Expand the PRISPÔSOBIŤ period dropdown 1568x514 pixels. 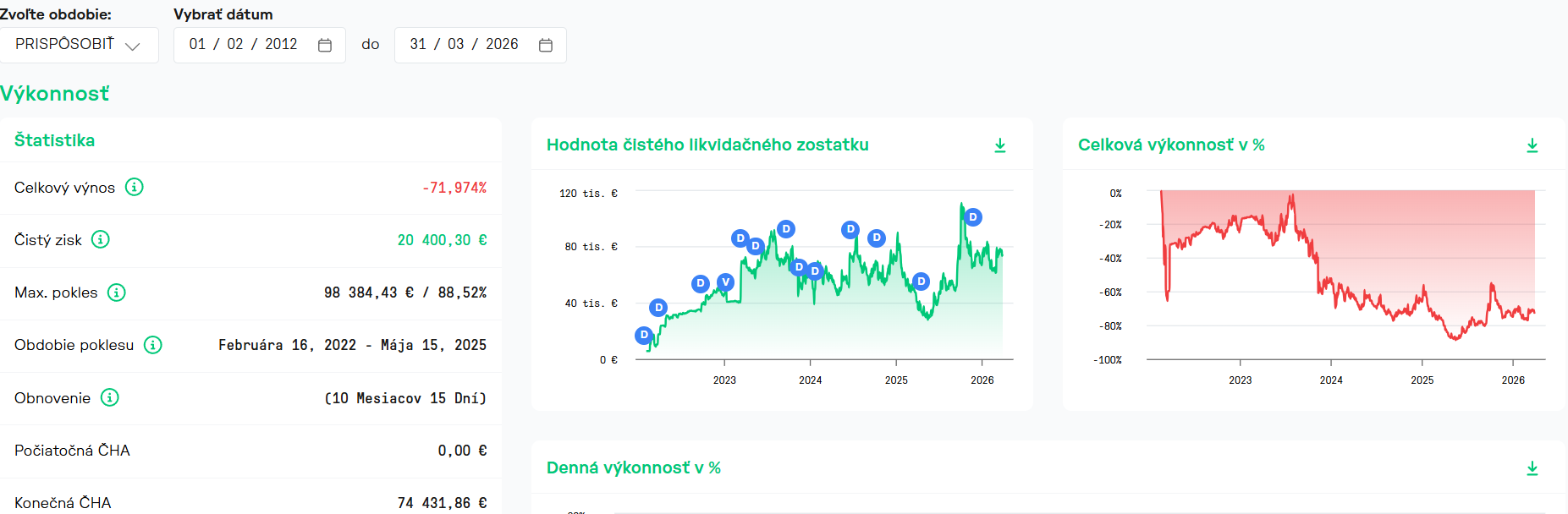point(79,45)
